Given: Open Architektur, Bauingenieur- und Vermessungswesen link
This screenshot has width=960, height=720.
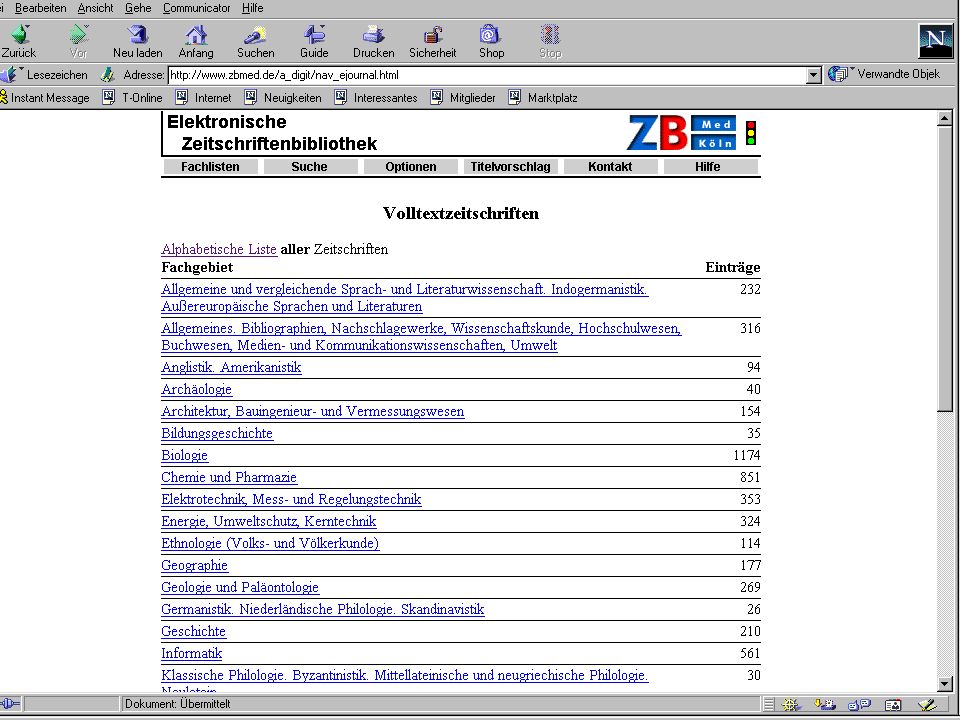Looking at the screenshot, I should tap(313, 411).
